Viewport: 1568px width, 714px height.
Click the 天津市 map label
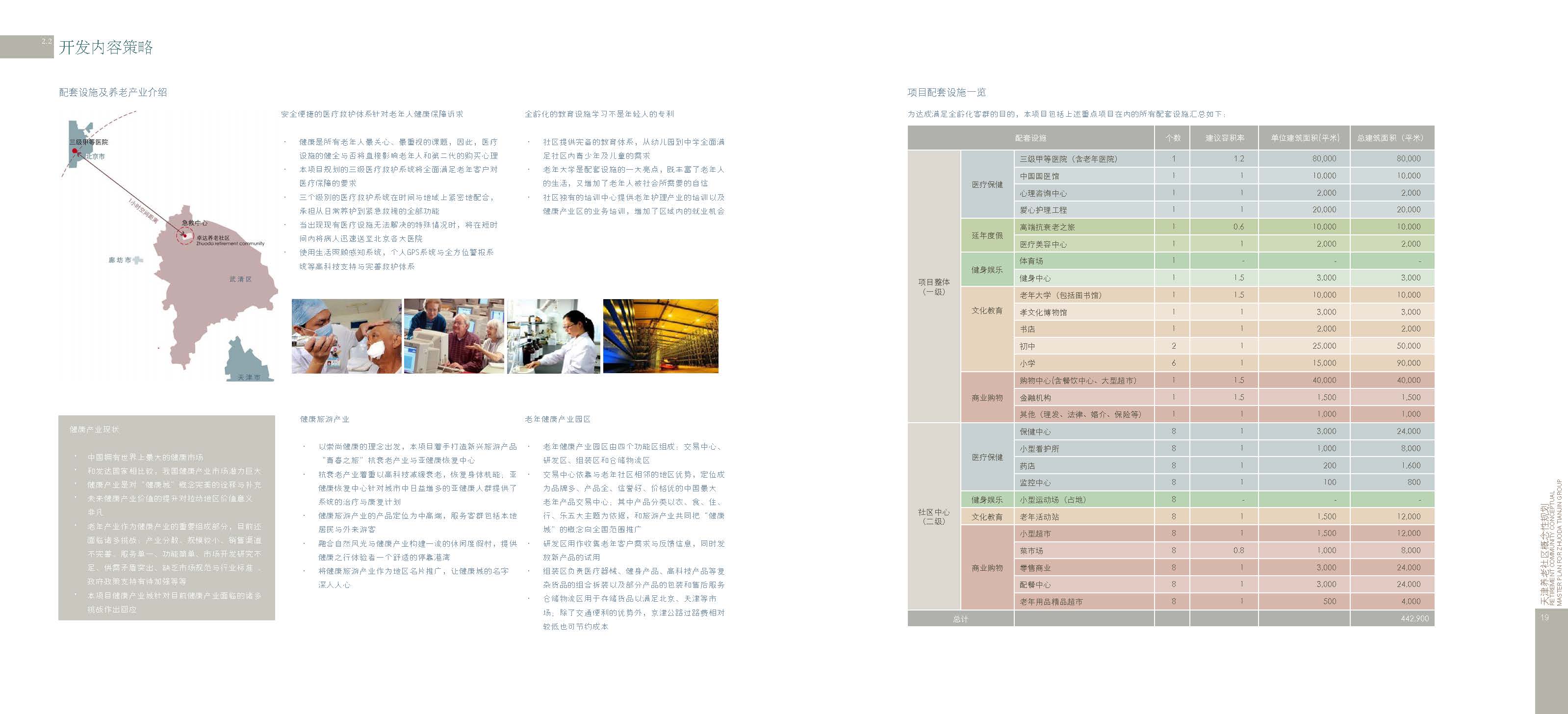pyautogui.click(x=248, y=378)
